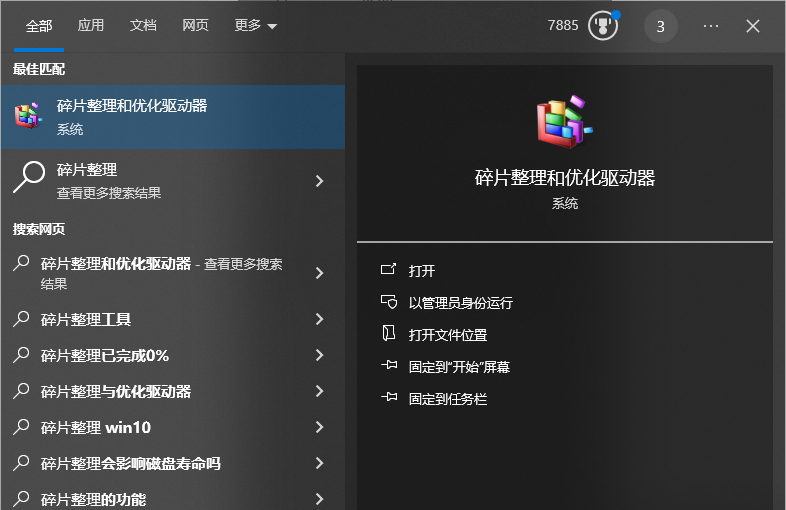786x510 pixels.
Task: Click search icon beside 碎片整理和优化驱动器 web result
Action: (x=21, y=263)
